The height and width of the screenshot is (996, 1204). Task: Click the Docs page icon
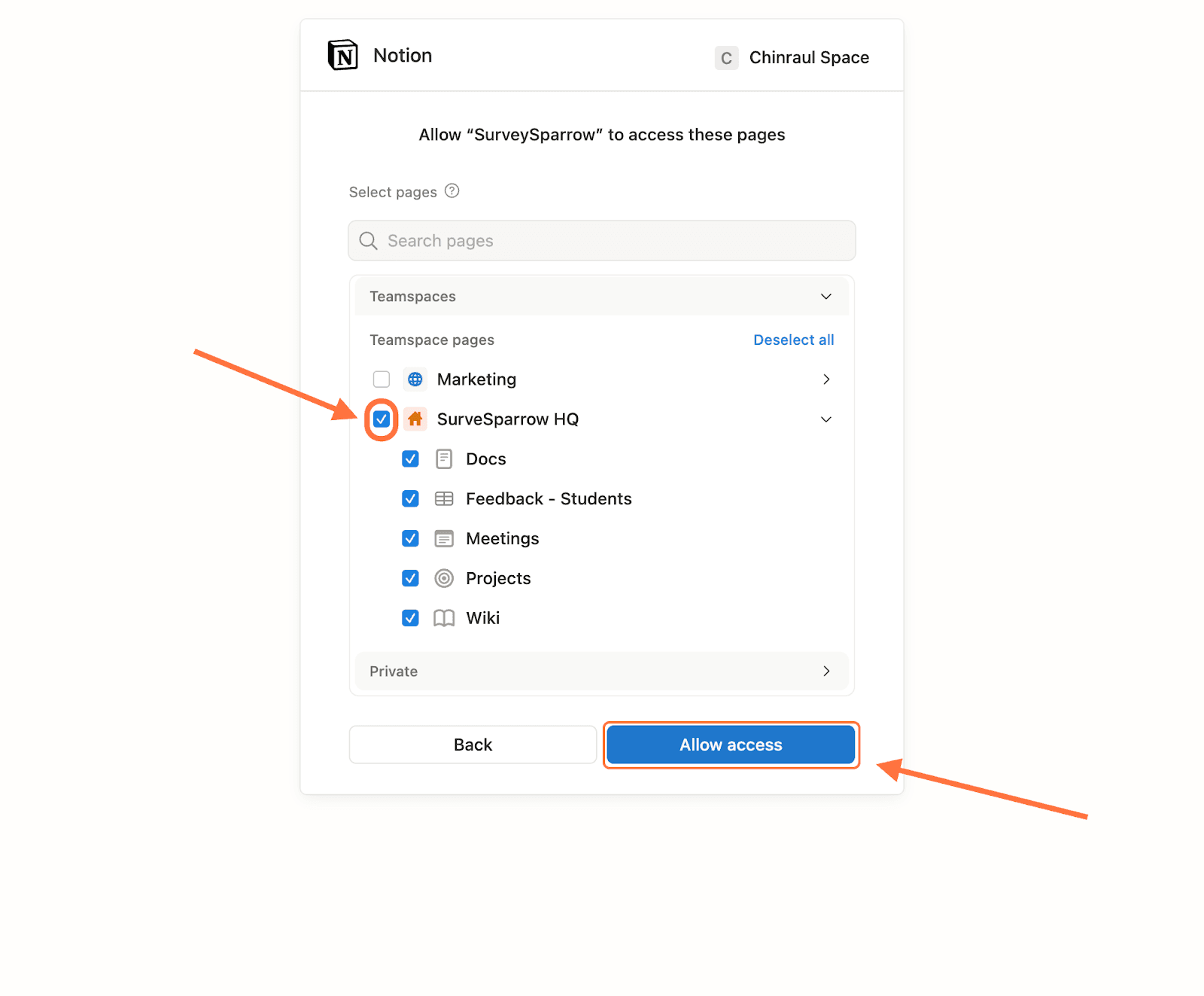point(444,459)
